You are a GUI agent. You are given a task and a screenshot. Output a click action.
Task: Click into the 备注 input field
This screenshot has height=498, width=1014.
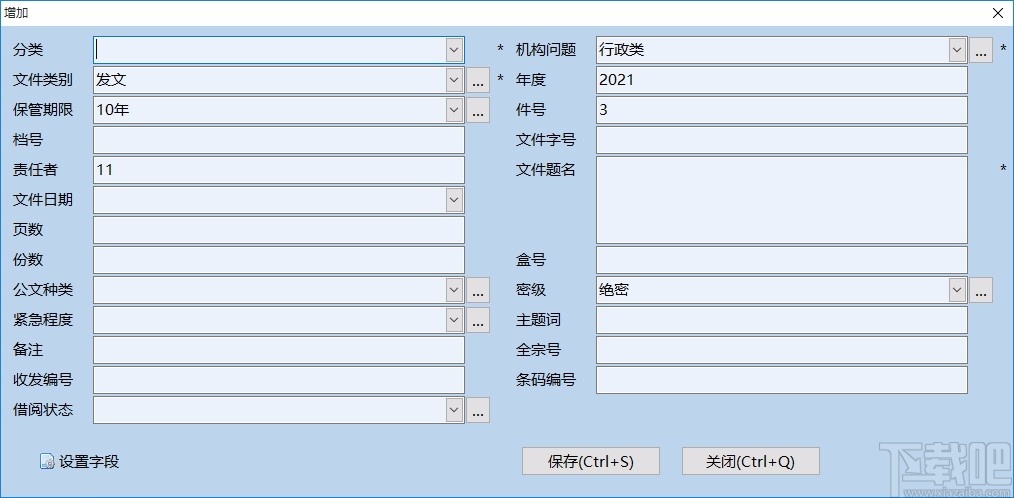[279, 350]
